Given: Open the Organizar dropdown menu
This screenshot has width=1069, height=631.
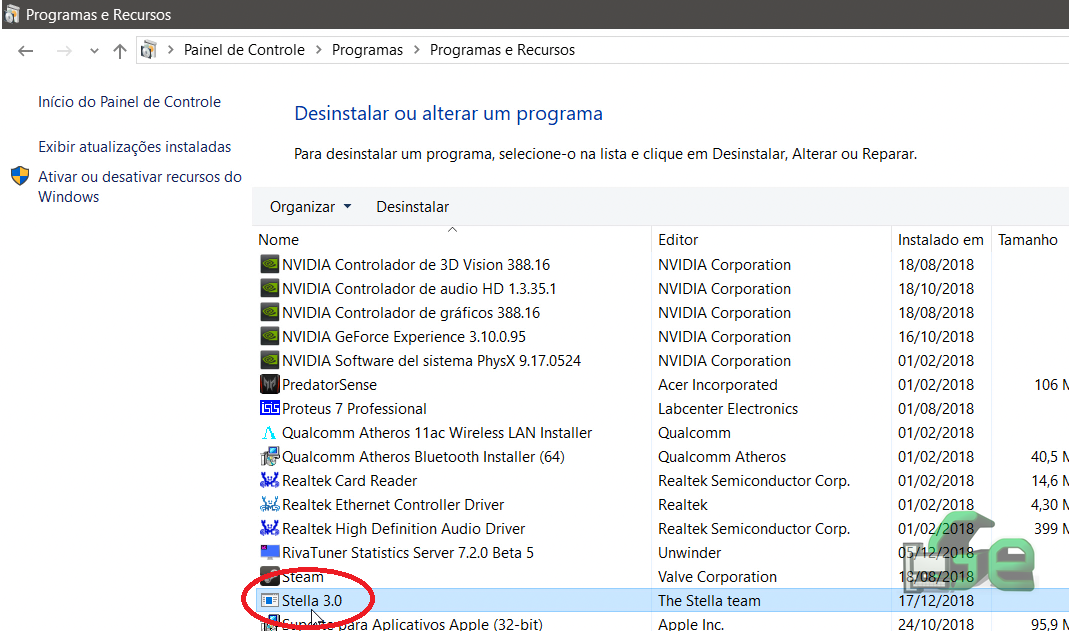Looking at the screenshot, I should point(310,206).
